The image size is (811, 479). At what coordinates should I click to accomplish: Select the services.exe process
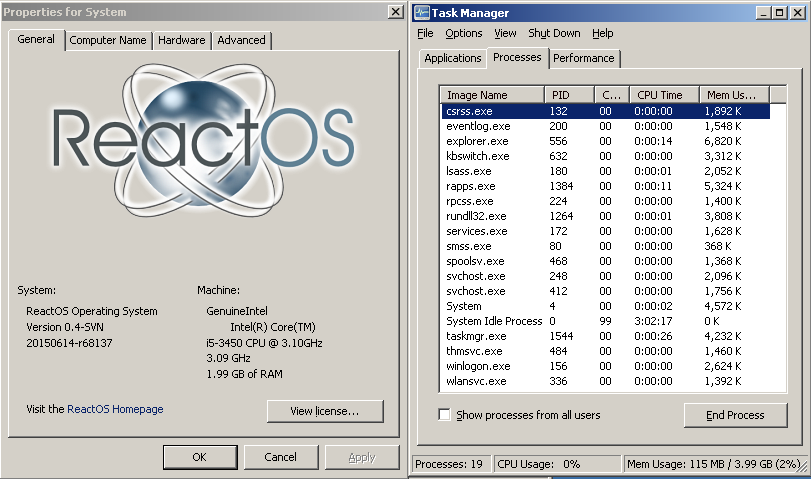tap(606, 231)
